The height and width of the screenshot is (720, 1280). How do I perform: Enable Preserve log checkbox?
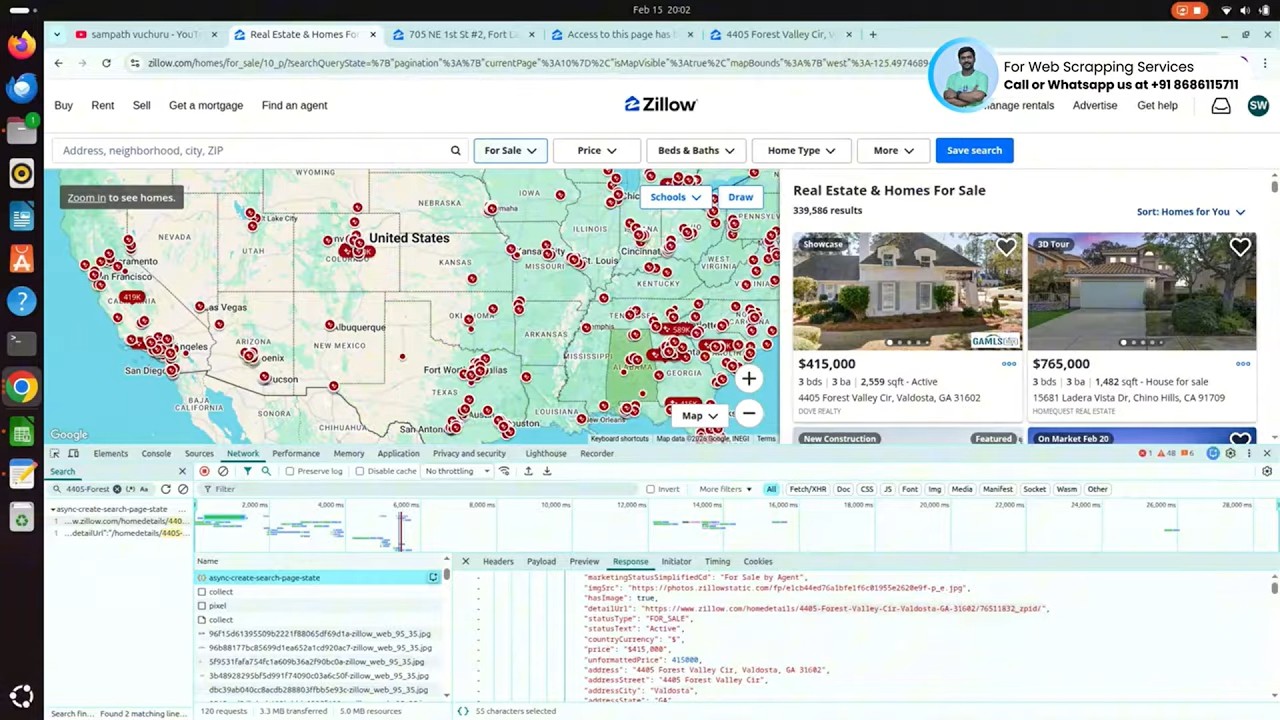coord(290,471)
